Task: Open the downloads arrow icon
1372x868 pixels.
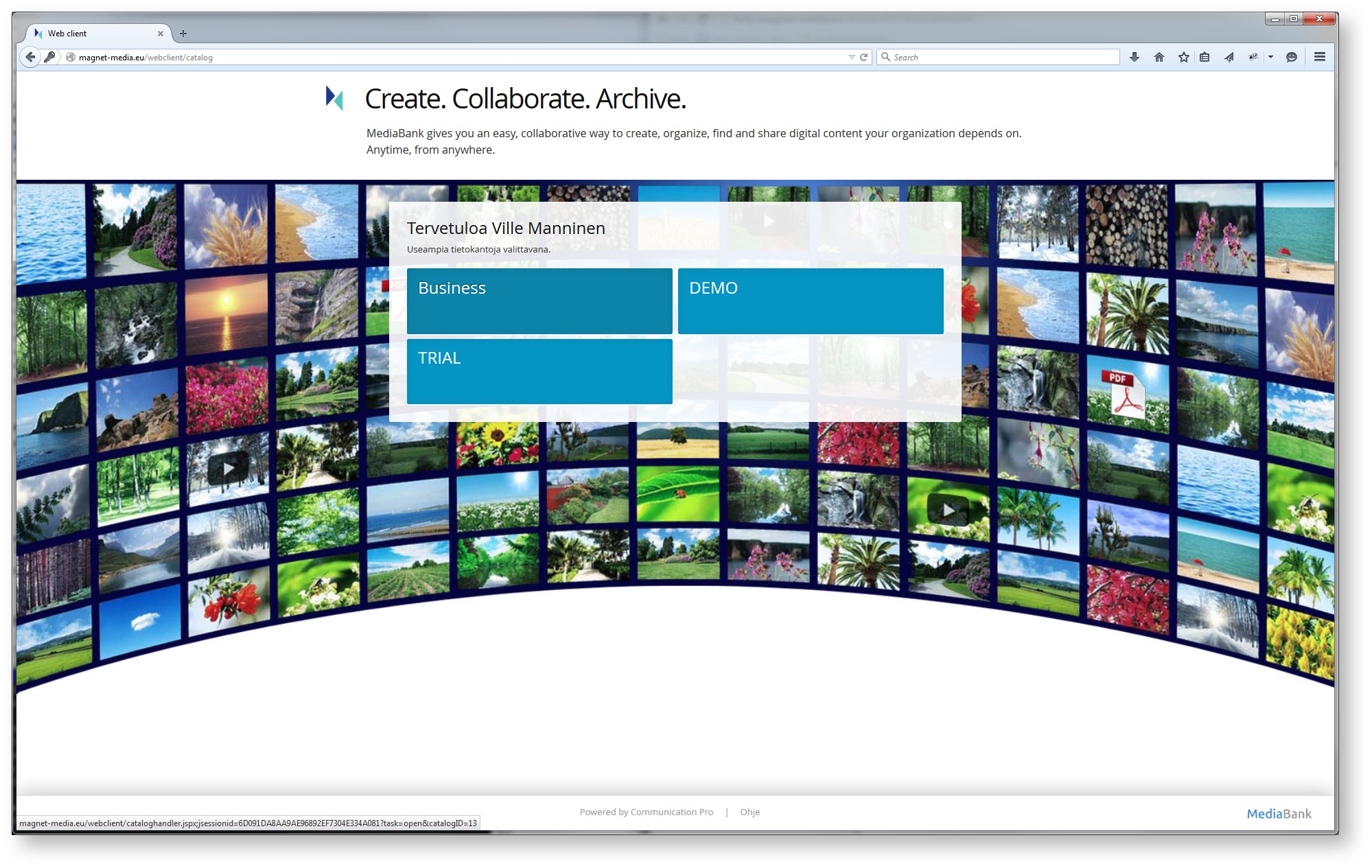Action: 1135,57
